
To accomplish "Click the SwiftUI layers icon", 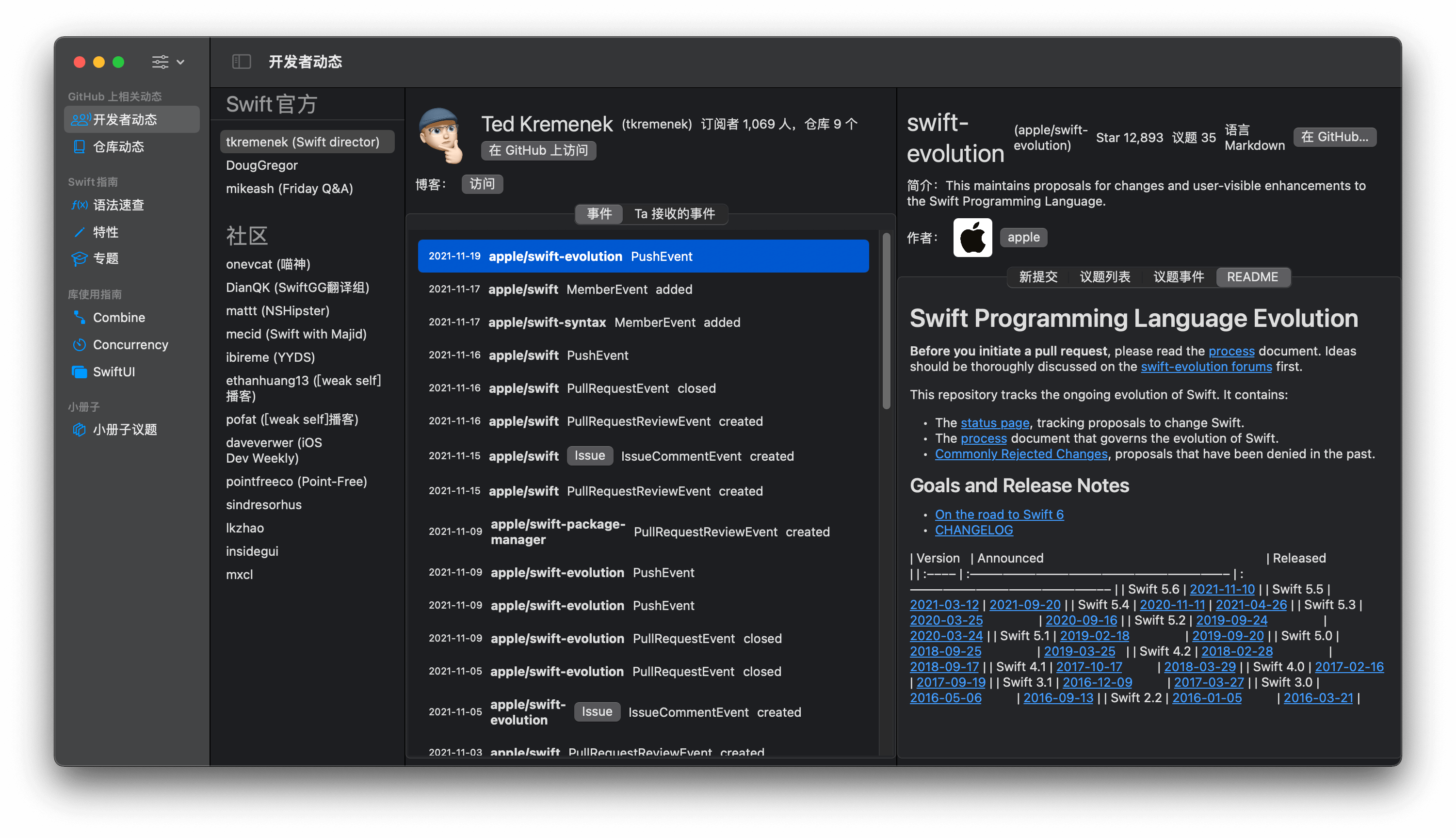I will [x=80, y=372].
